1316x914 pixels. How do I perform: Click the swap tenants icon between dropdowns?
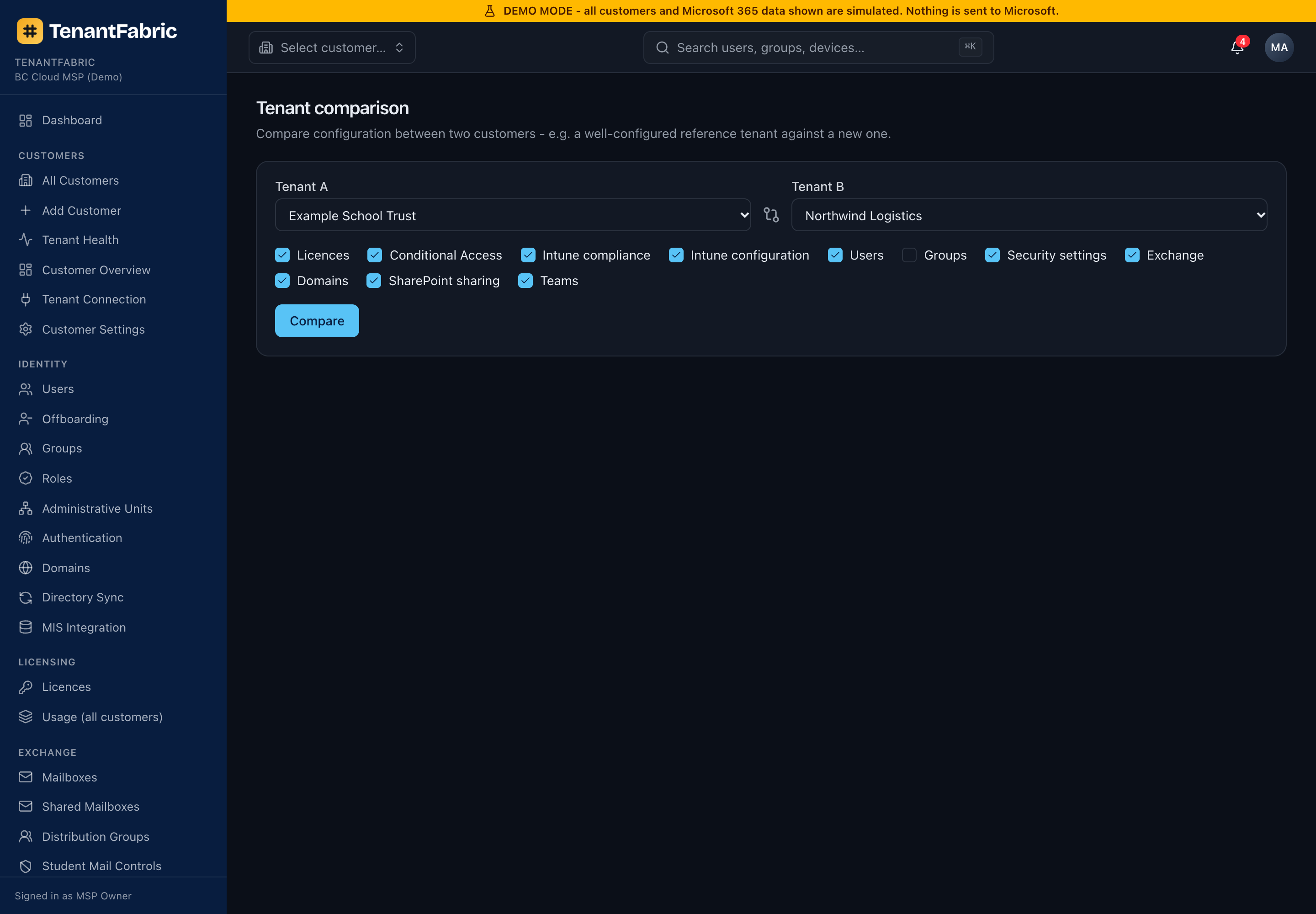click(x=771, y=215)
